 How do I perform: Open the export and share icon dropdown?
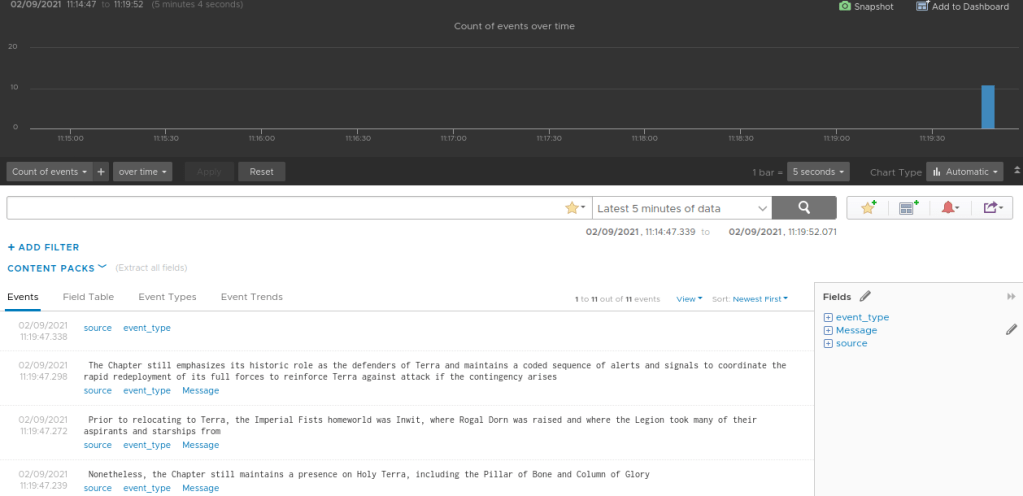pyautogui.click(x=992, y=208)
